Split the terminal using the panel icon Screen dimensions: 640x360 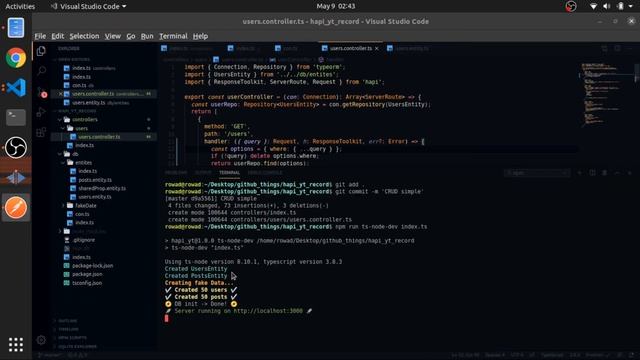592,173
